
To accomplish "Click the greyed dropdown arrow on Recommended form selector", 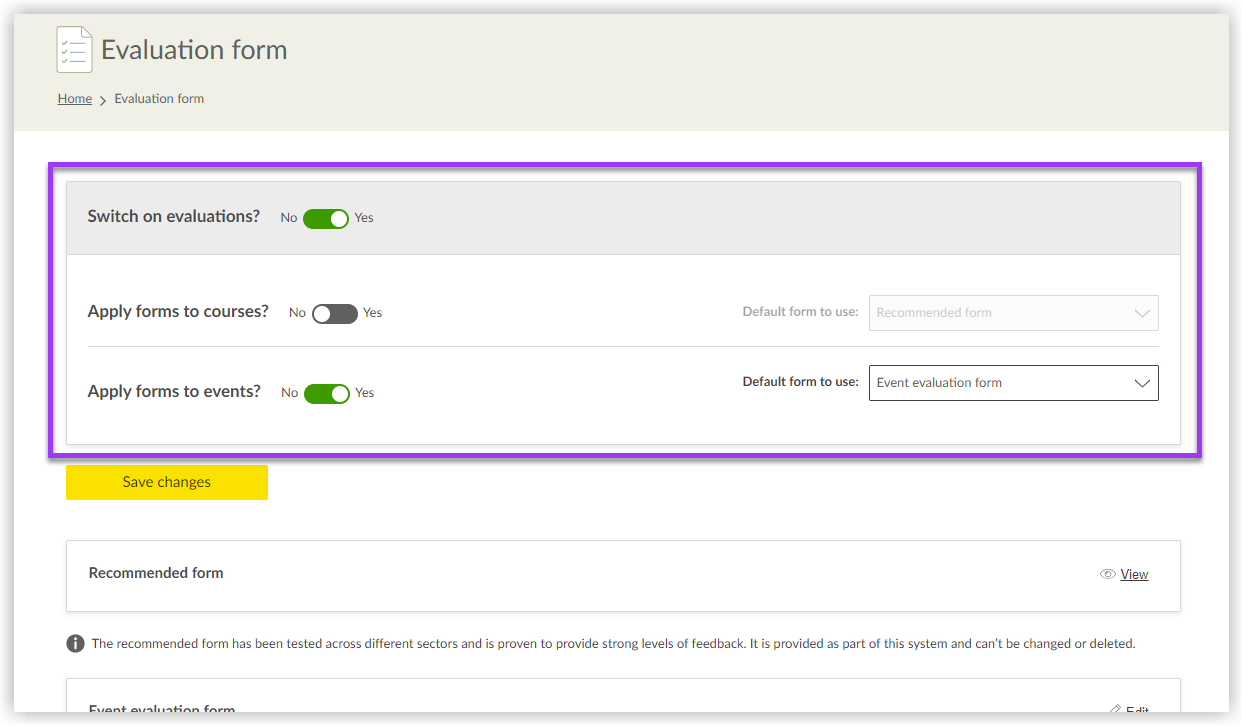I will (x=1142, y=312).
